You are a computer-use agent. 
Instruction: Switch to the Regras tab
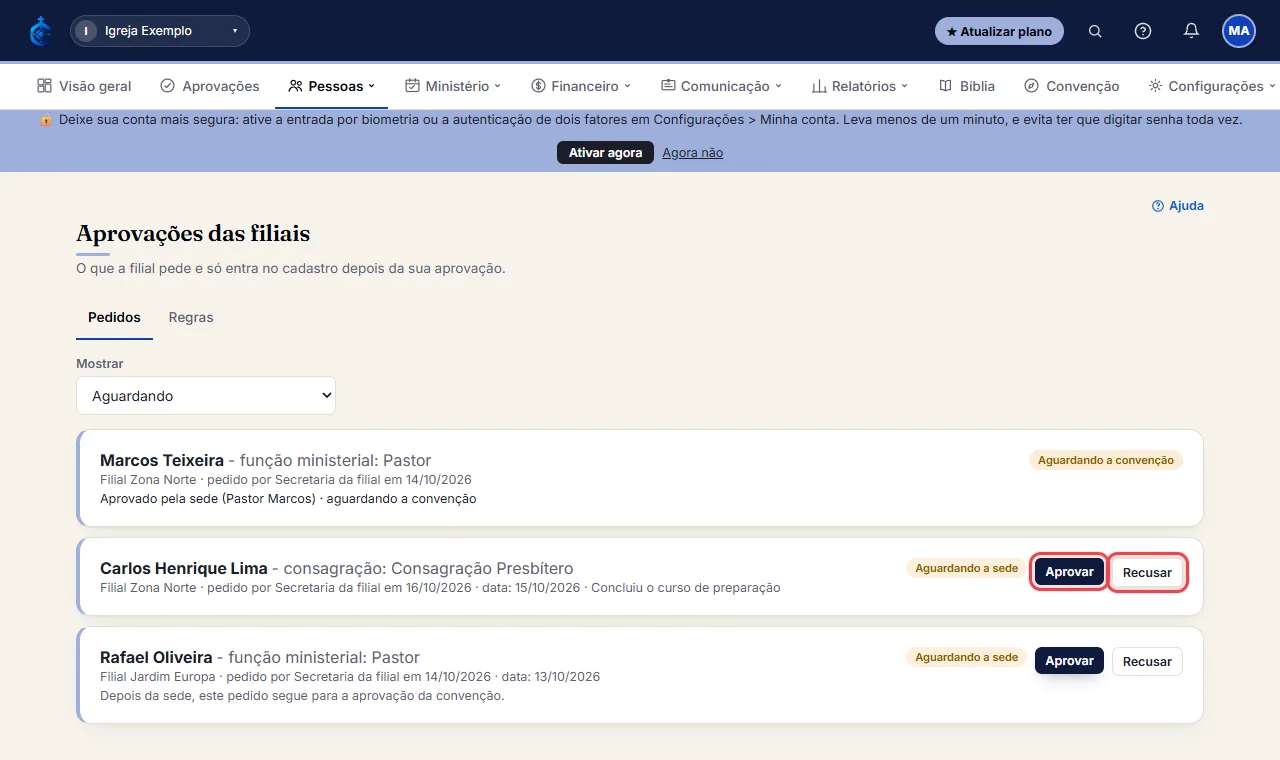[191, 317]
